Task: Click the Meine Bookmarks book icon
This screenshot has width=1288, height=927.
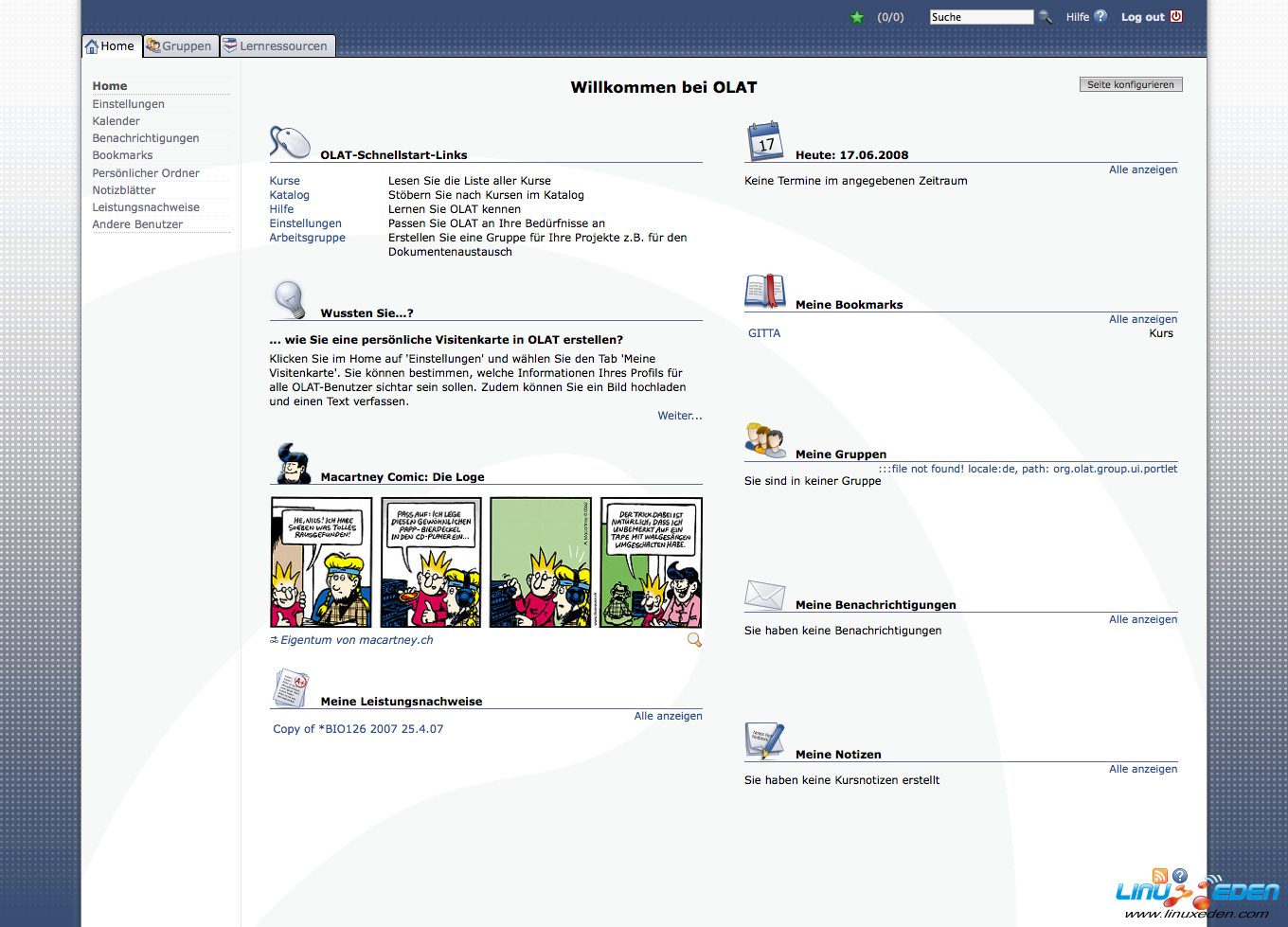Action: [765, 292]
